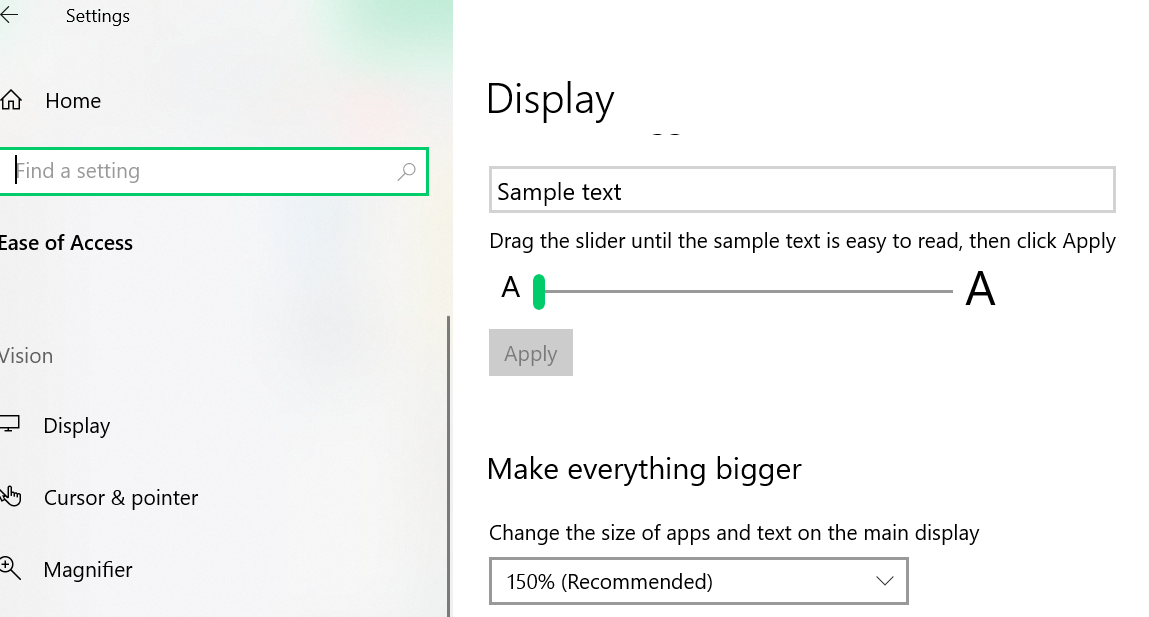
Task: Click the search magnifying glass icon
Action: tap(406, 172)
